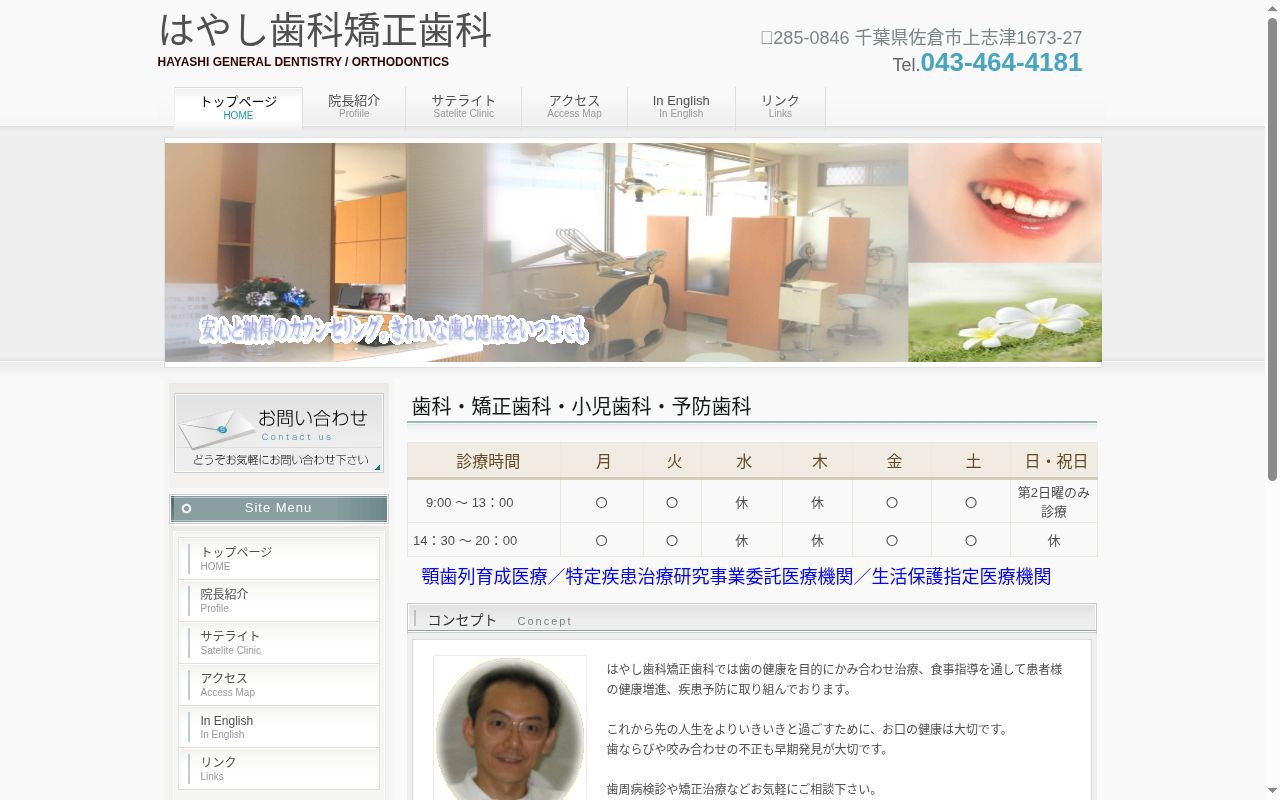Click the お問い合わせ Contact us banner

[279, 433]
